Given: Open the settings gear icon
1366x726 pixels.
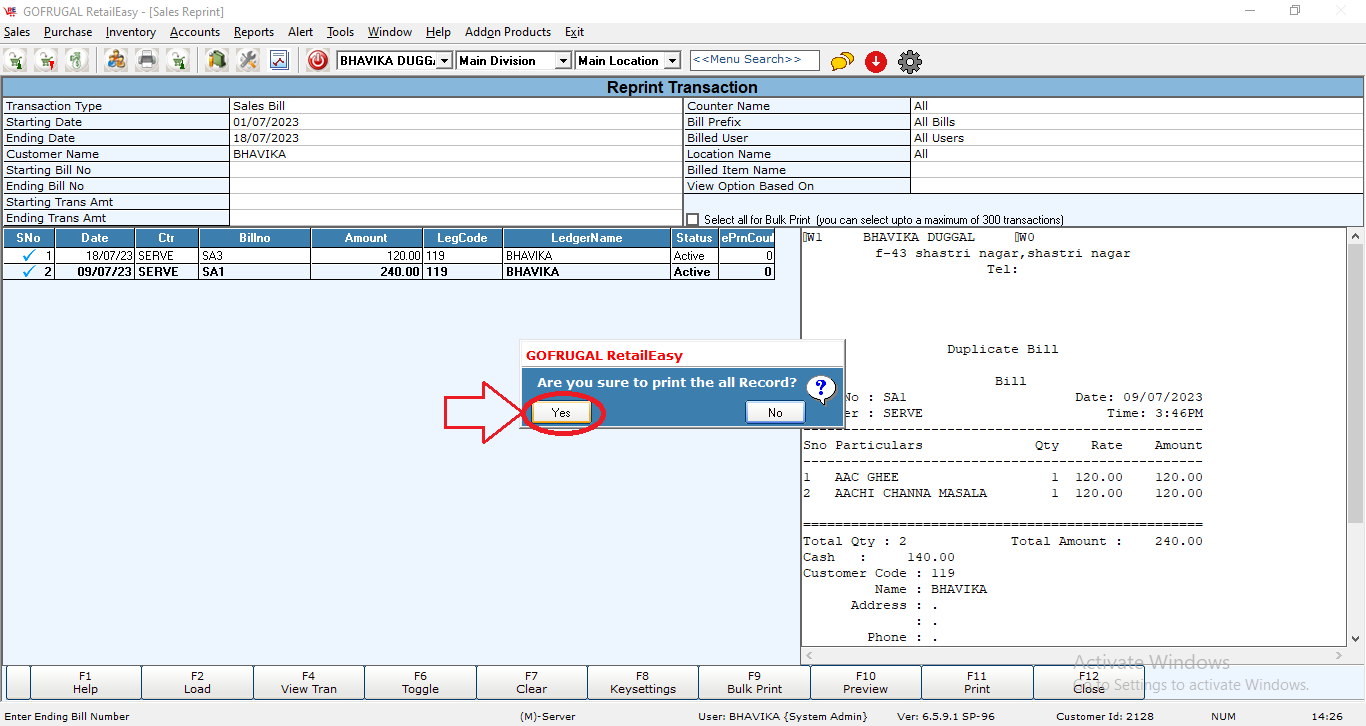Looking at the screenshot, I should click(x=909, y=62).
